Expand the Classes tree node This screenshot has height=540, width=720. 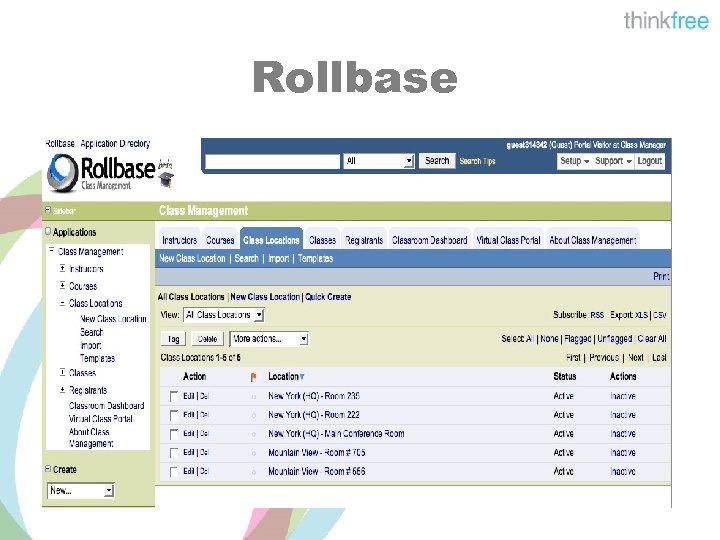(x=62, y=372)
